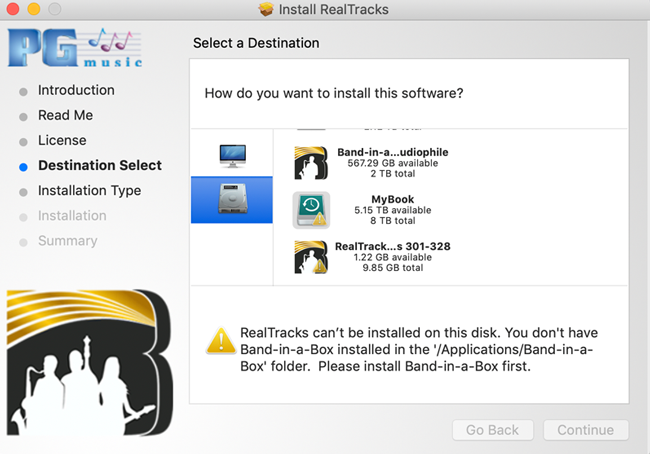Click "567.29 GB available" text
Viewport: 650px width, 454px height.
coord(393,163)
